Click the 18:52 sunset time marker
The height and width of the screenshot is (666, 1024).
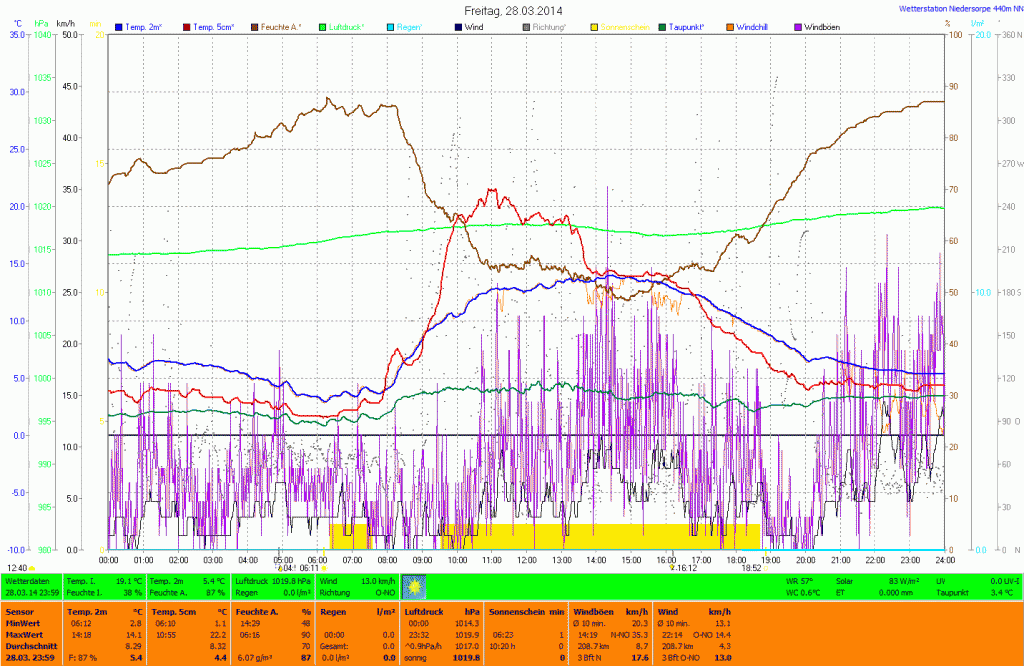click(751, 567)
